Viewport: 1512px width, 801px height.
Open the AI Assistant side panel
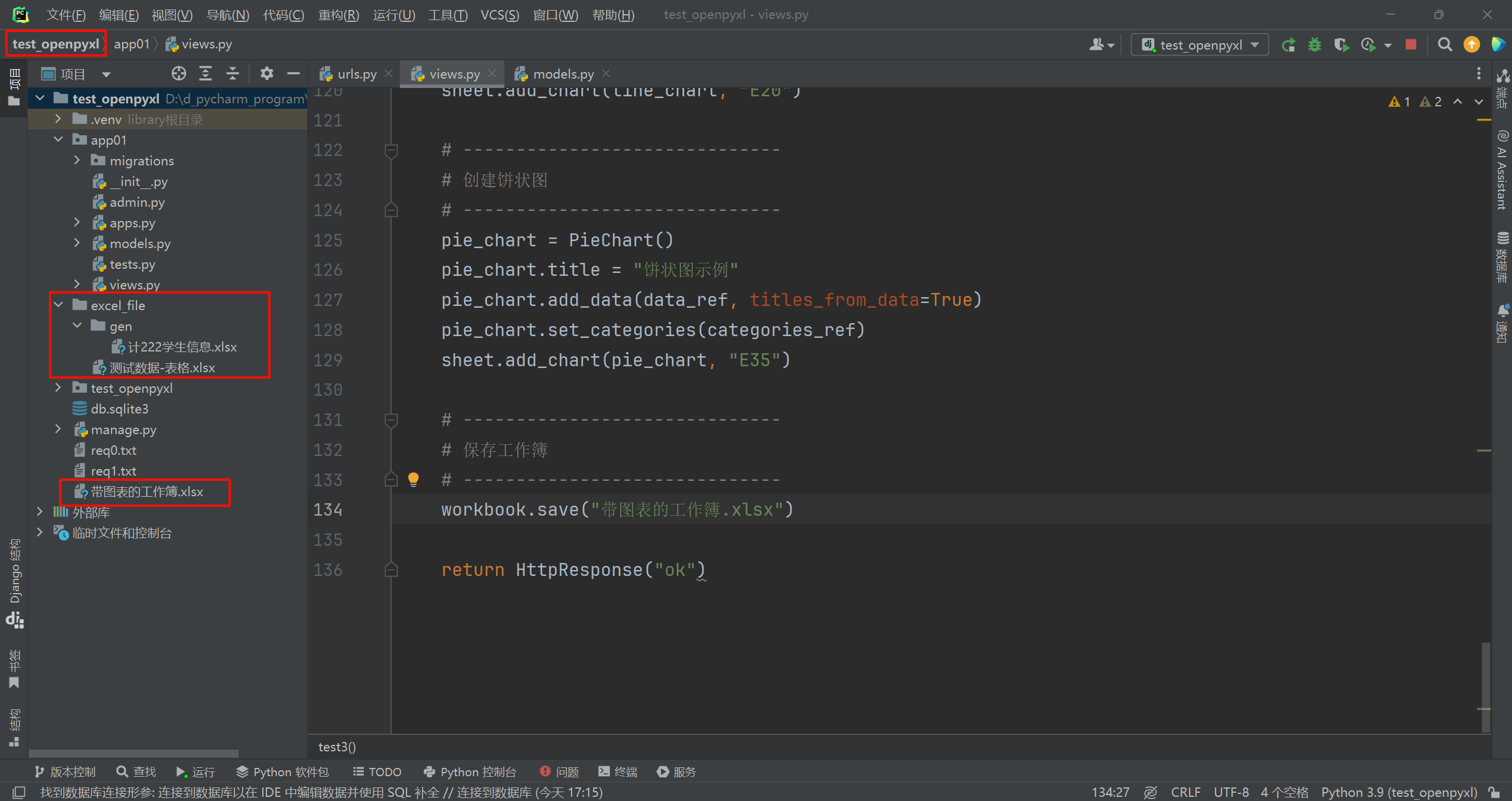(1502, 170)
